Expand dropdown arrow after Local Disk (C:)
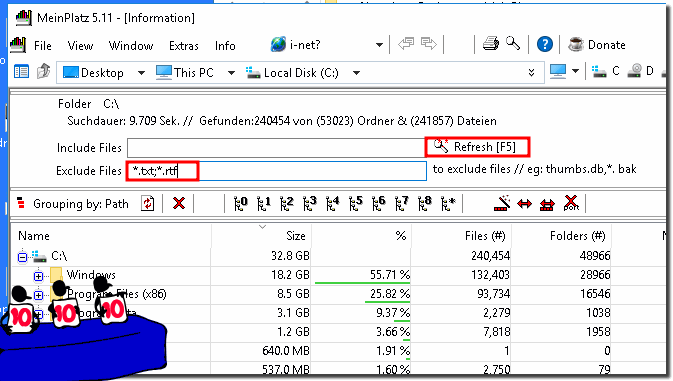The width and height of the screenshot is (673, 381). coord(356,73)
